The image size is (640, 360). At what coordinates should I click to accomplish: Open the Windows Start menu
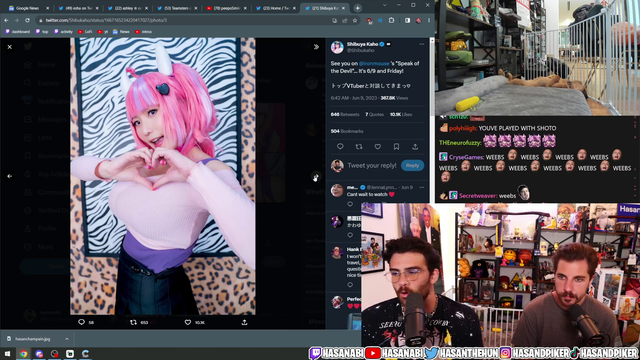tap(7, 353)
